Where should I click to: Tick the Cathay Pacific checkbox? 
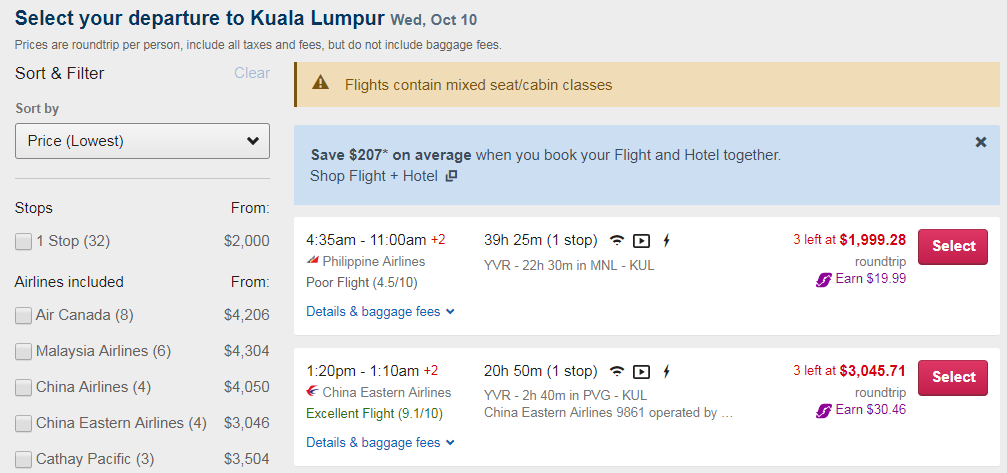[x=23, y=460]
